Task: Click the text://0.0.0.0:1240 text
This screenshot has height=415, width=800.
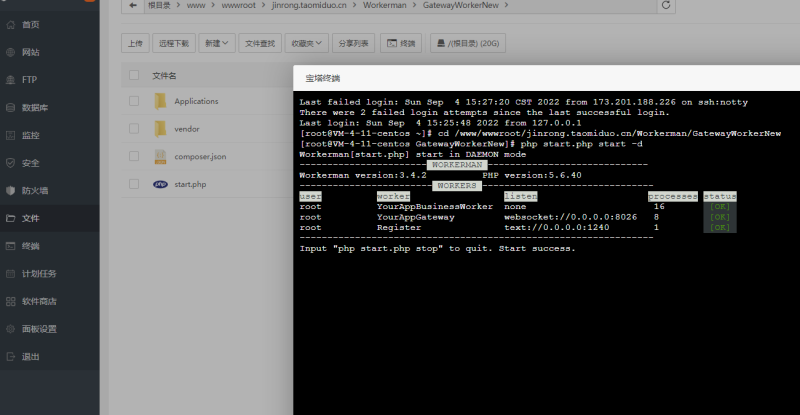Action: click(557, 228)
